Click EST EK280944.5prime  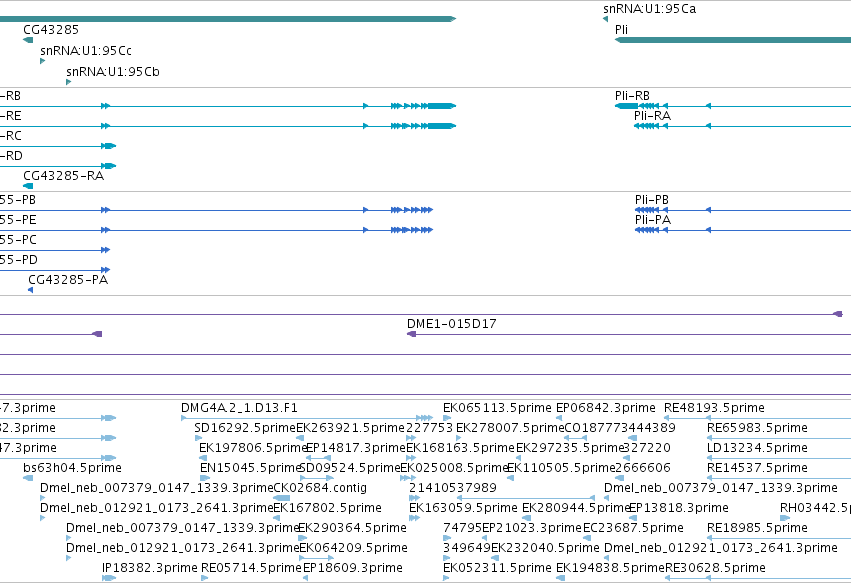(576, 508)
